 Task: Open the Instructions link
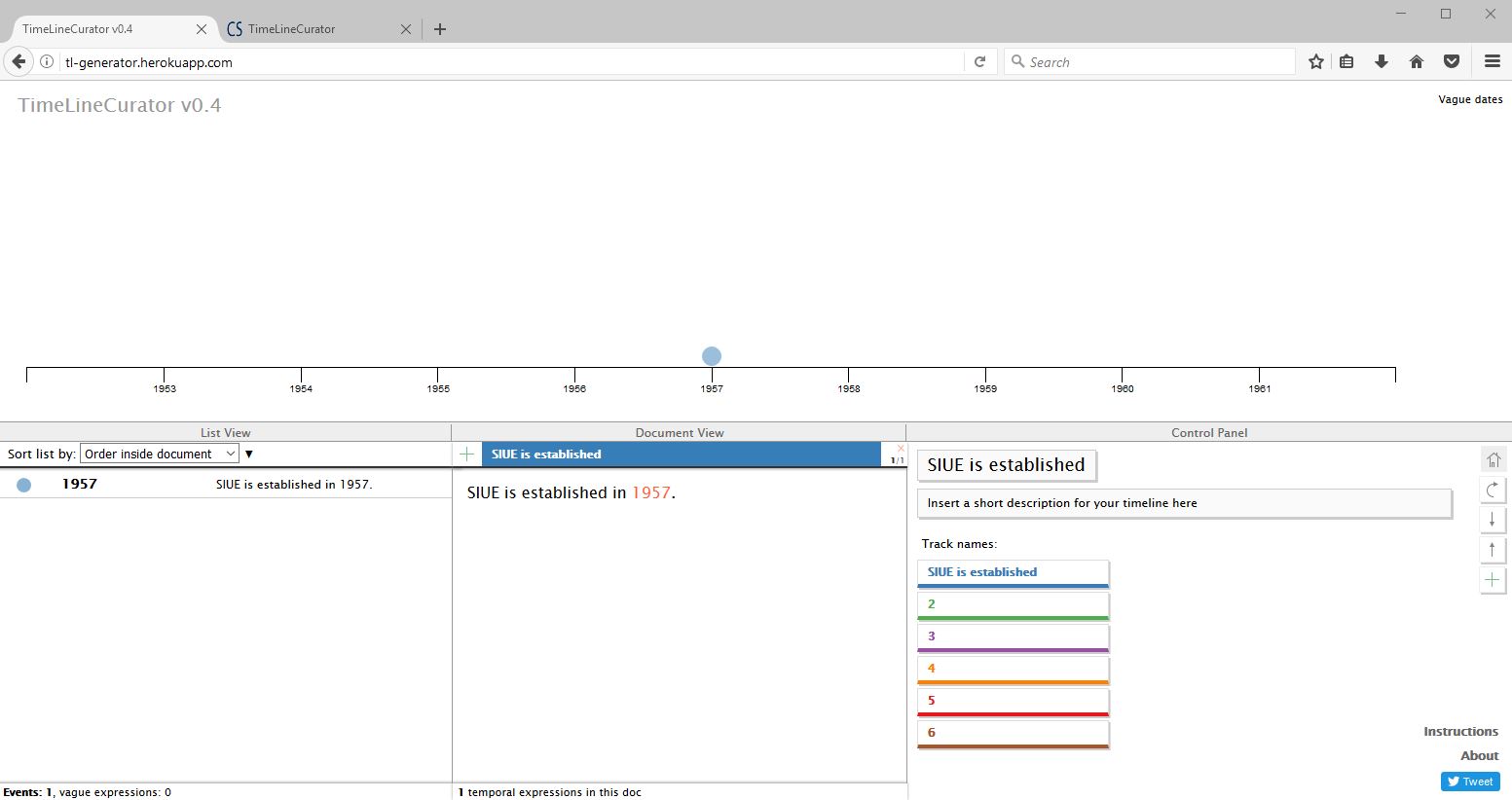coord(1460,732)
